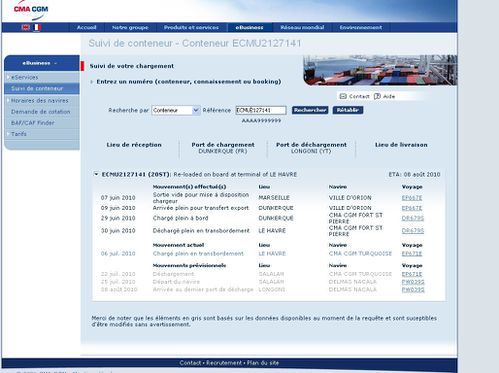Open voyage PW039S on the LONGONI arrival row

(413, 290)
